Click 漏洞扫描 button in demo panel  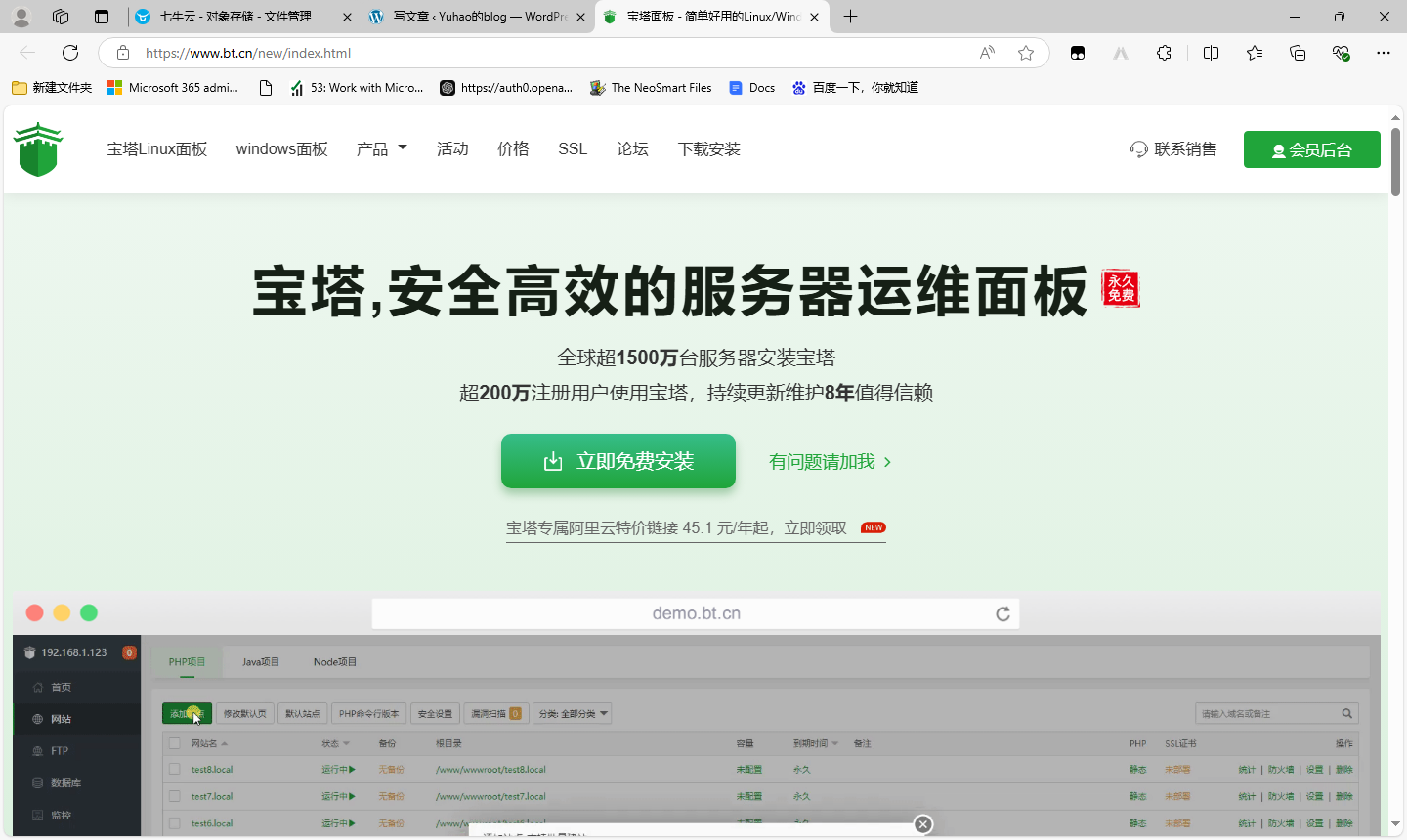[x=496, y=713]
